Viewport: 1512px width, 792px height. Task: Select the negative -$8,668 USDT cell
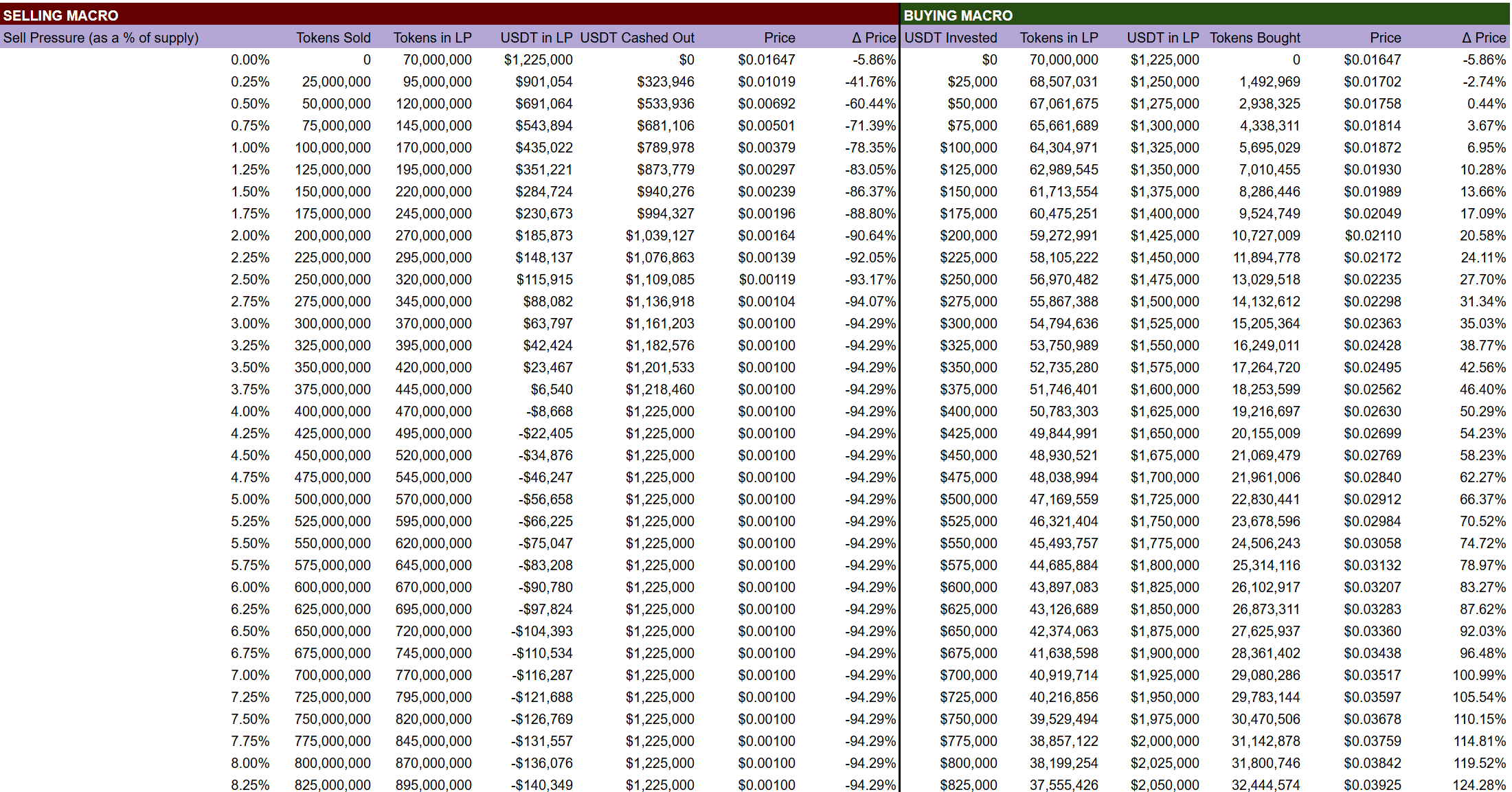click(x=549, y=411)
